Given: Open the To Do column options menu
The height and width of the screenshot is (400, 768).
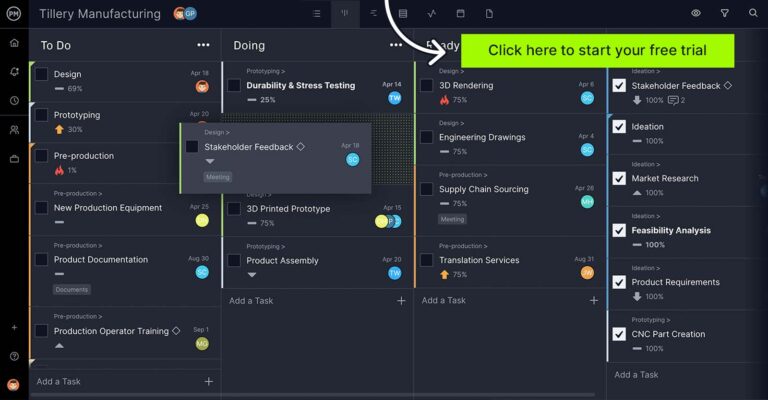Looking at the screenshot, I should point(203,45).
